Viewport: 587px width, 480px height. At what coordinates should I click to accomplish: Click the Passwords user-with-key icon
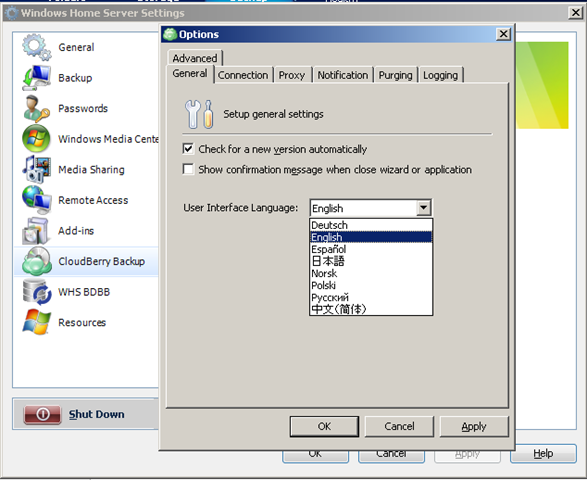(x=36, y=109)
